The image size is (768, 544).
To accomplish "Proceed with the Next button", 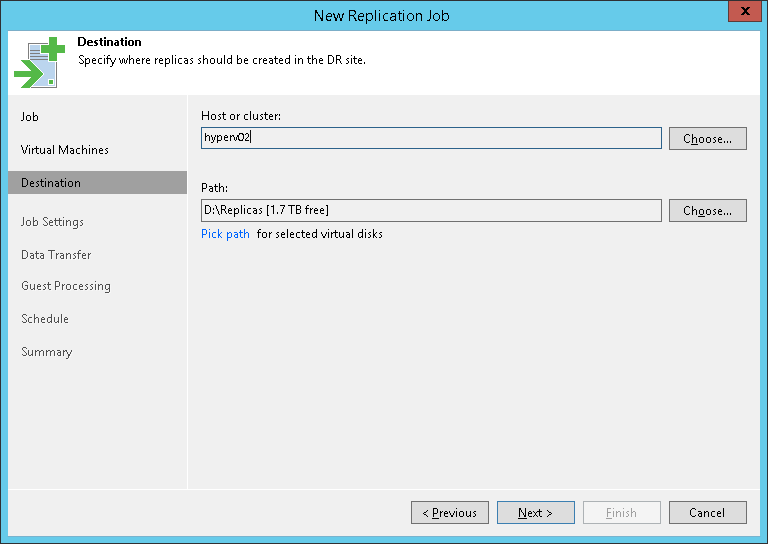I will point(536,513).
